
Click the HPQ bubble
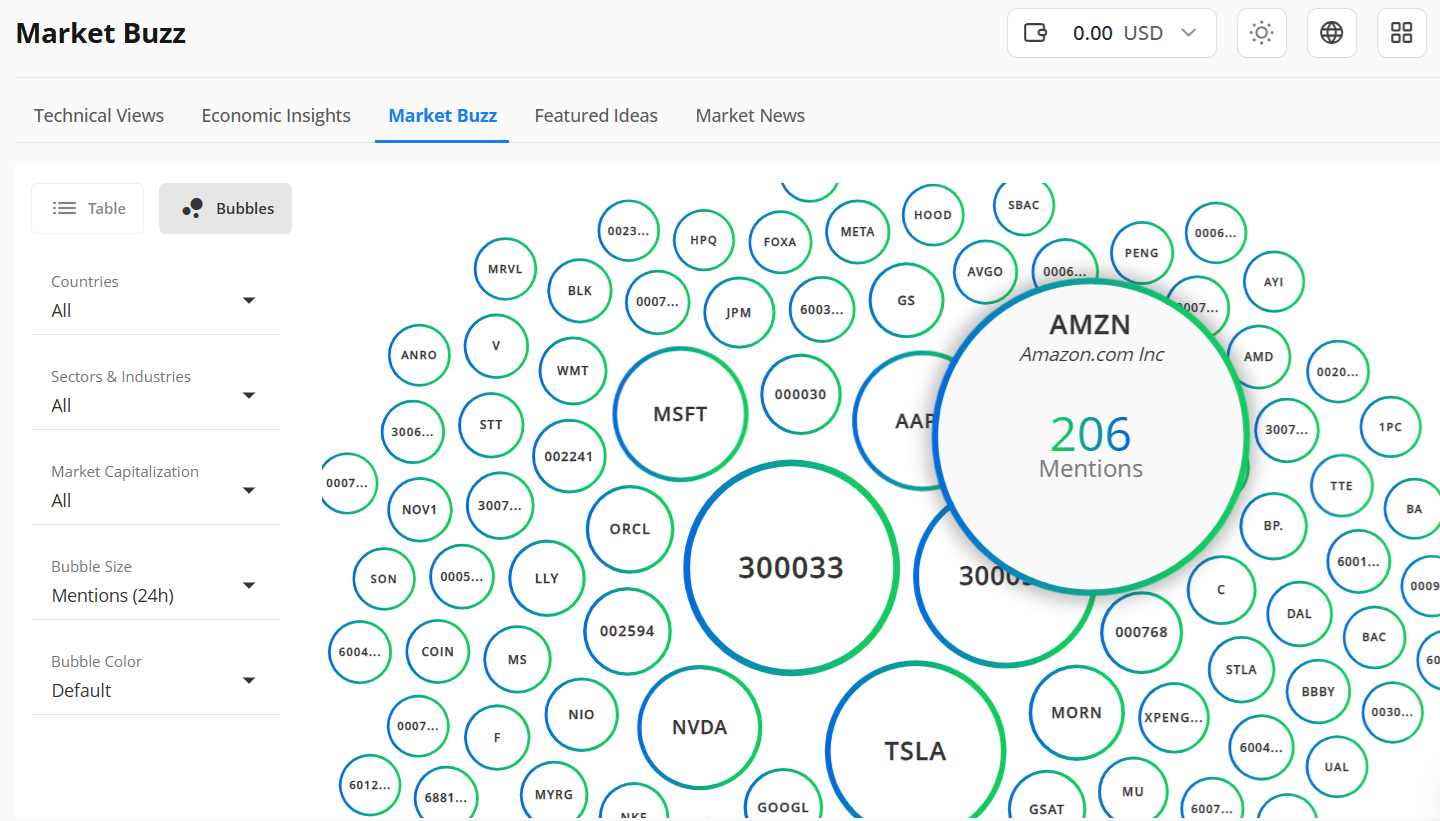(704, 240)
